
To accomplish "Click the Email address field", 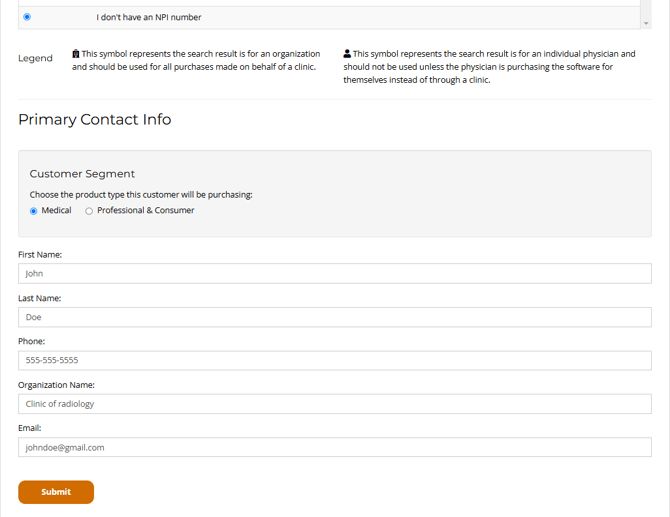I will pos(334,447).
